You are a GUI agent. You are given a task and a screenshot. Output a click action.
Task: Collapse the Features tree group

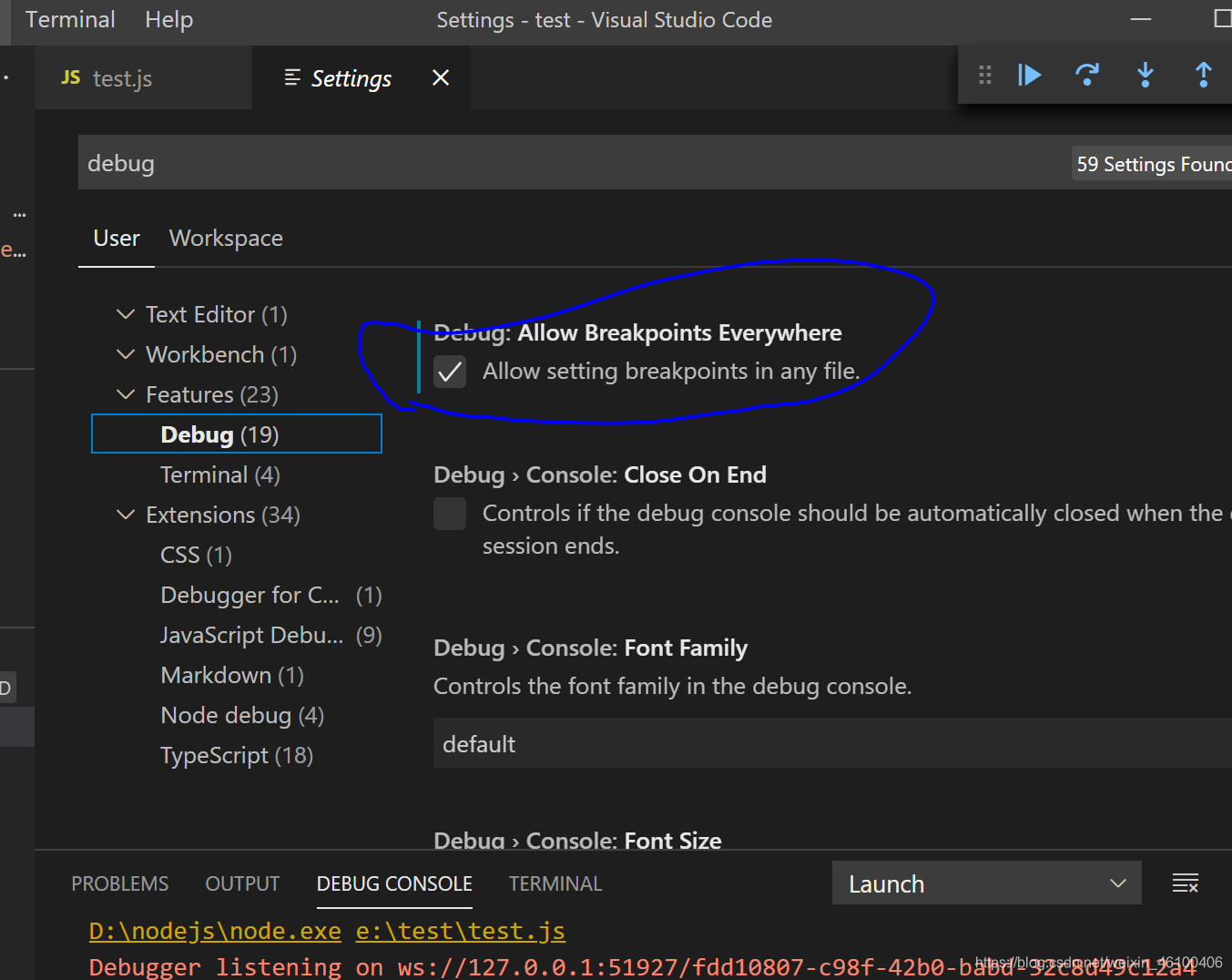pos(126,394)
